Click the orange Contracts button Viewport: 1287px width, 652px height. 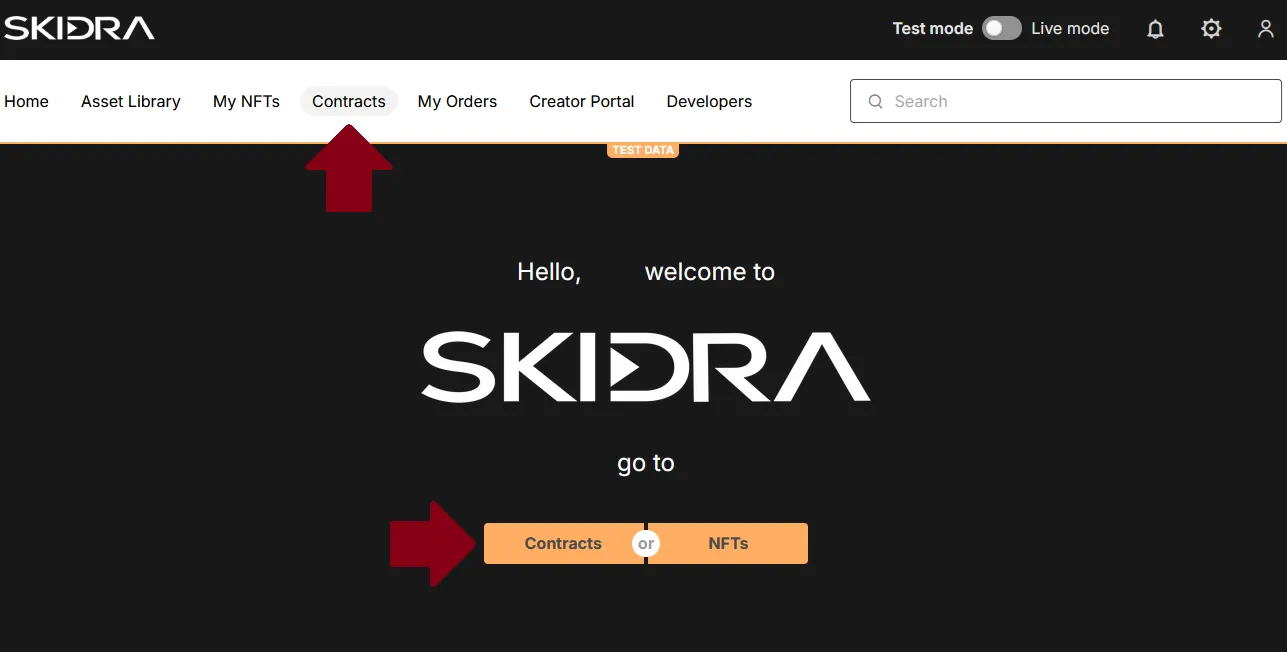click(564, 543)
